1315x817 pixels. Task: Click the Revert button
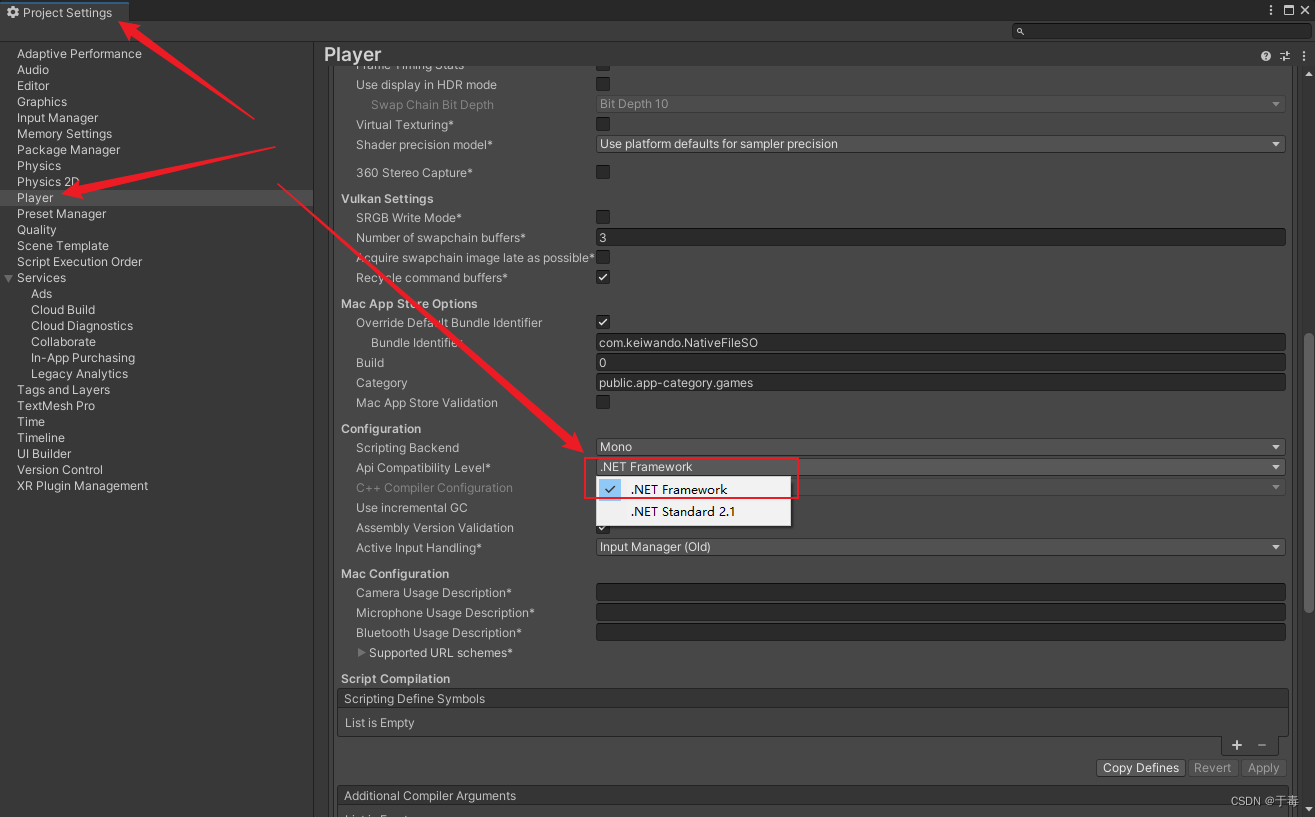[1212, 768]
